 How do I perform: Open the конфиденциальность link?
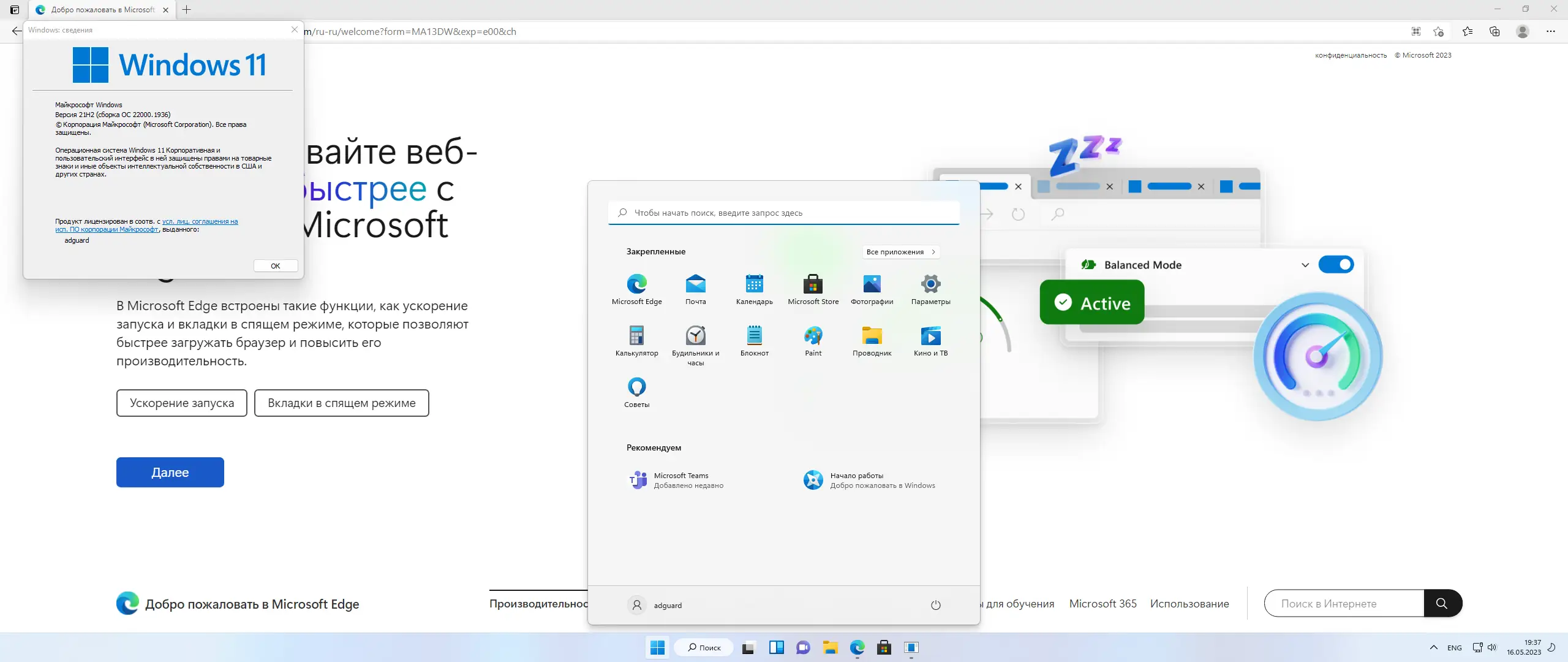pos(1351,55)
